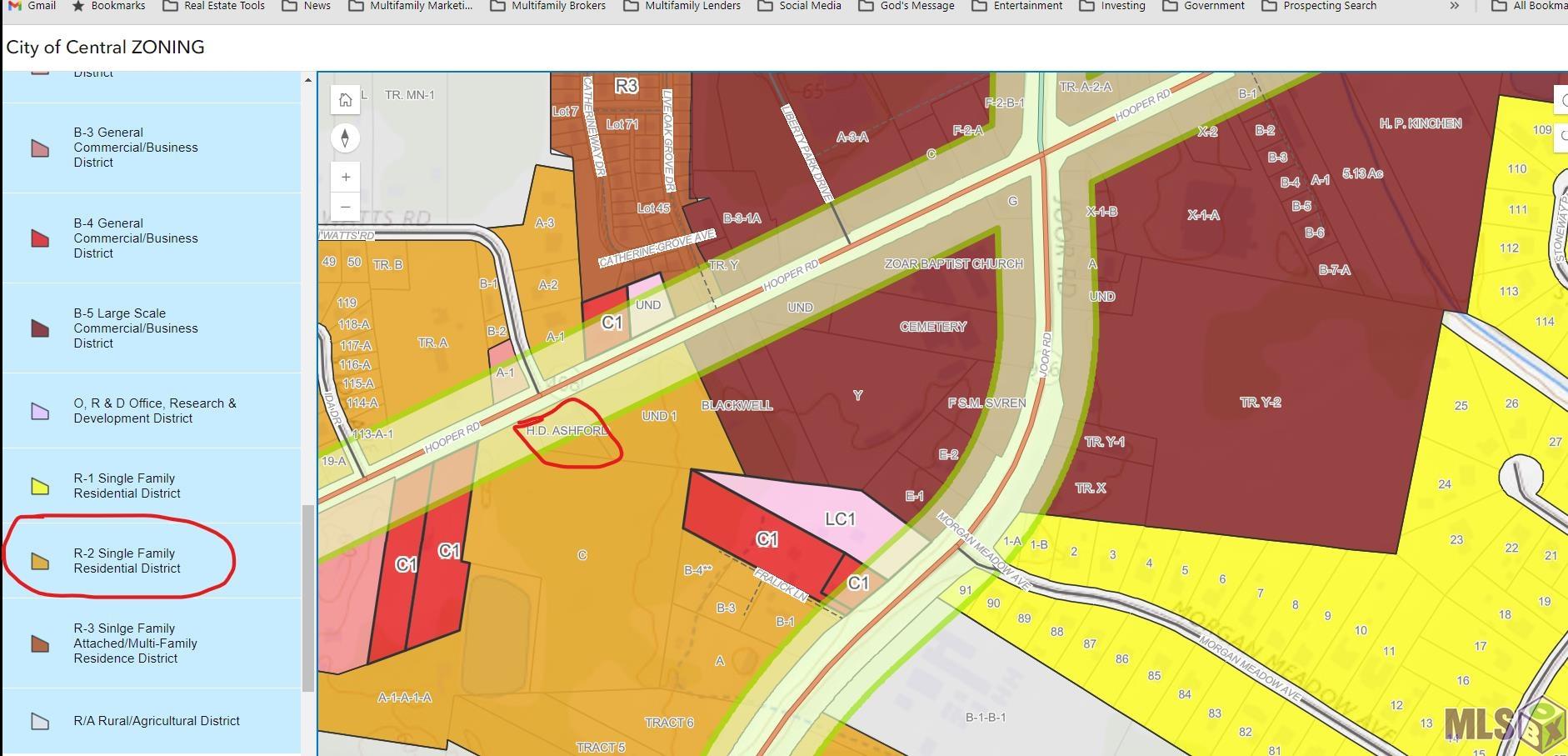Click the legend scrollbar up arrow
Image resolution: width=1568 pixels, height=756 pixels.
tap(307, 80)
